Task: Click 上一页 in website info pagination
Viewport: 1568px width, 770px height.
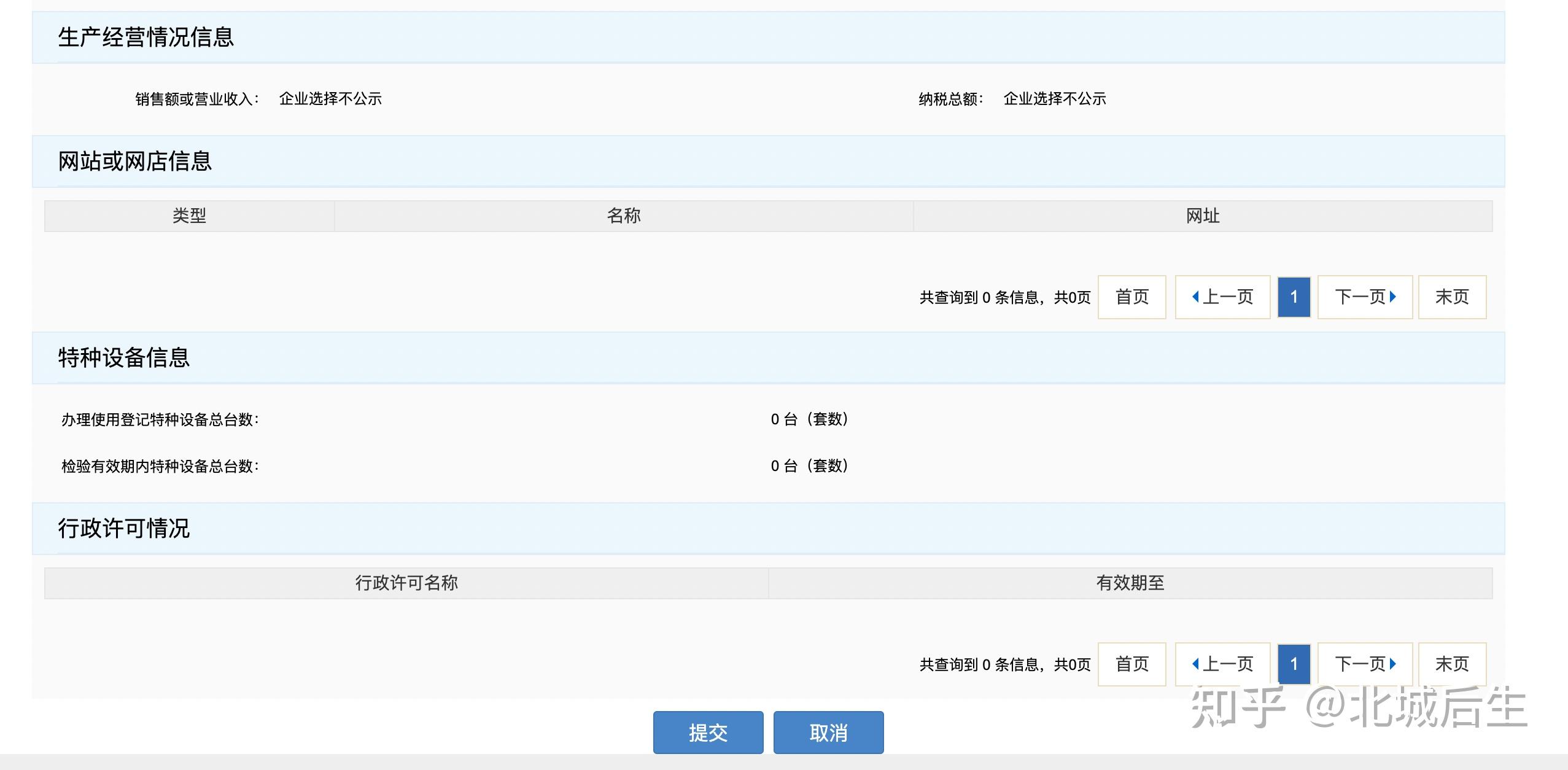Action: pyautogui.click(x=1222, y=297)
